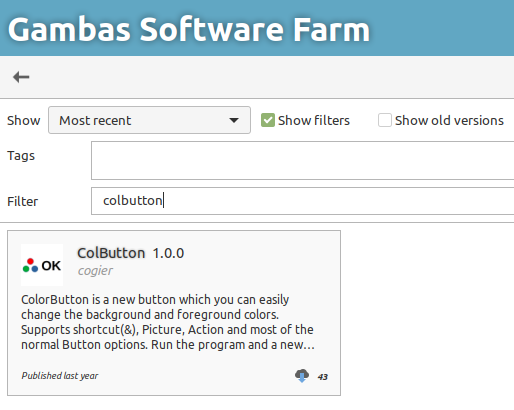Focus the Tags input field
Screen dimensions: 514x410
pos(303,160)
